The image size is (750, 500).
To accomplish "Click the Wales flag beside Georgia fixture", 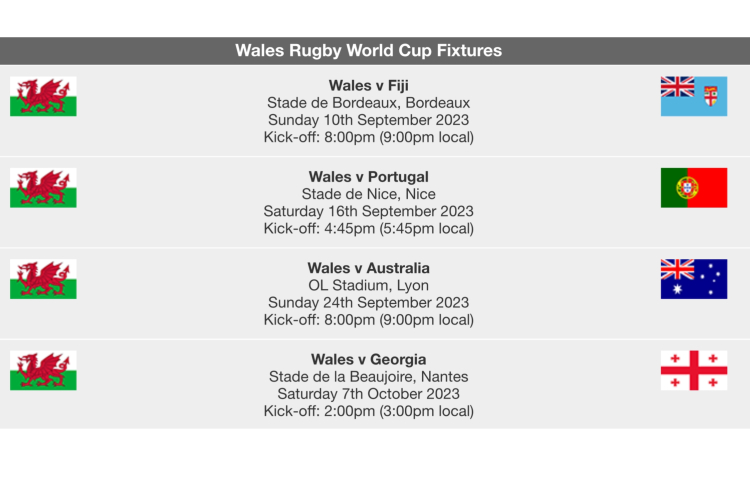I will point(43,370).
